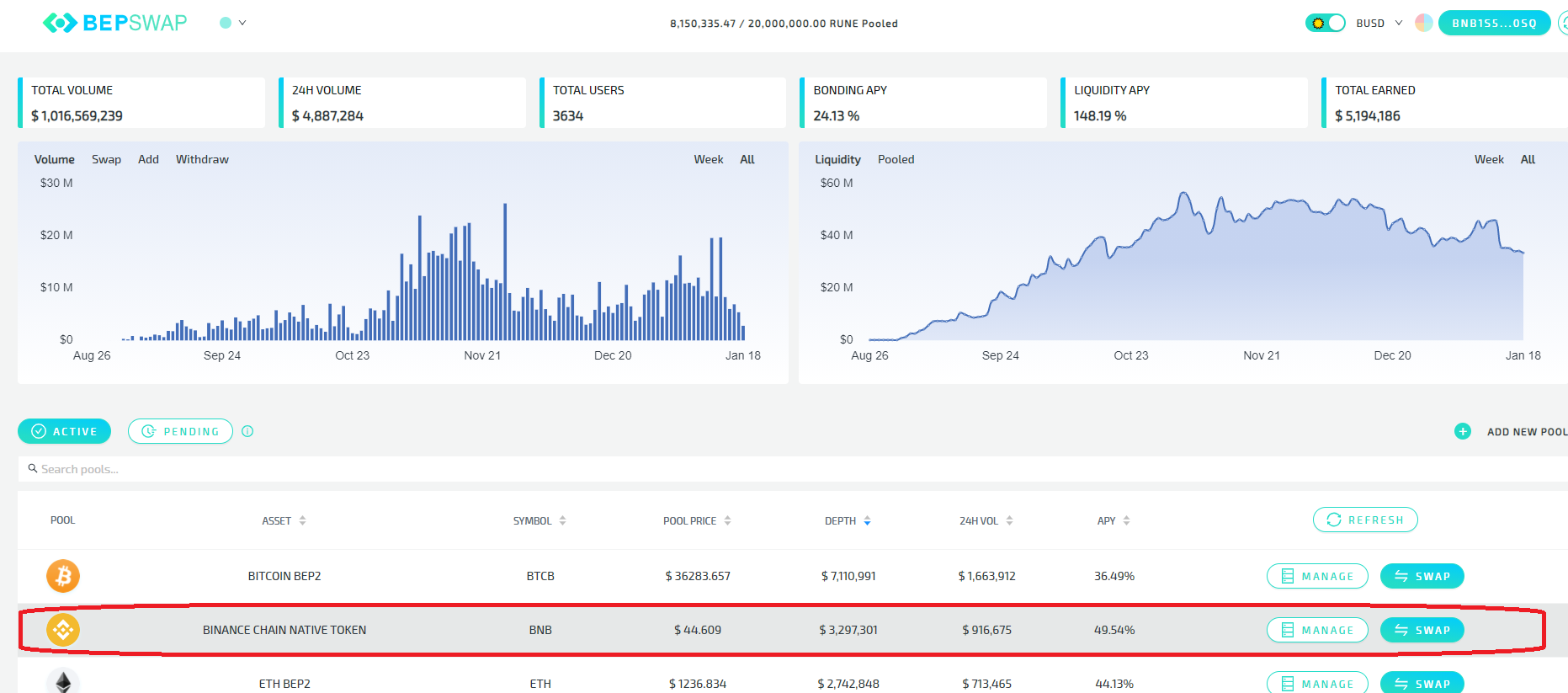Click the LIQUIDITY APY stat card
Viewport: 1568px width, 693px height.
[1184, 103]
